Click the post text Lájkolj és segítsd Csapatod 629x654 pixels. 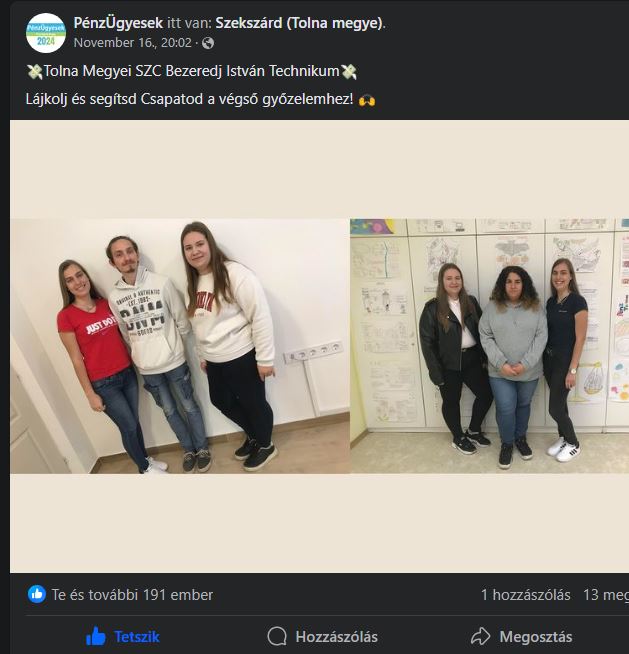click(x=189, y=99)
